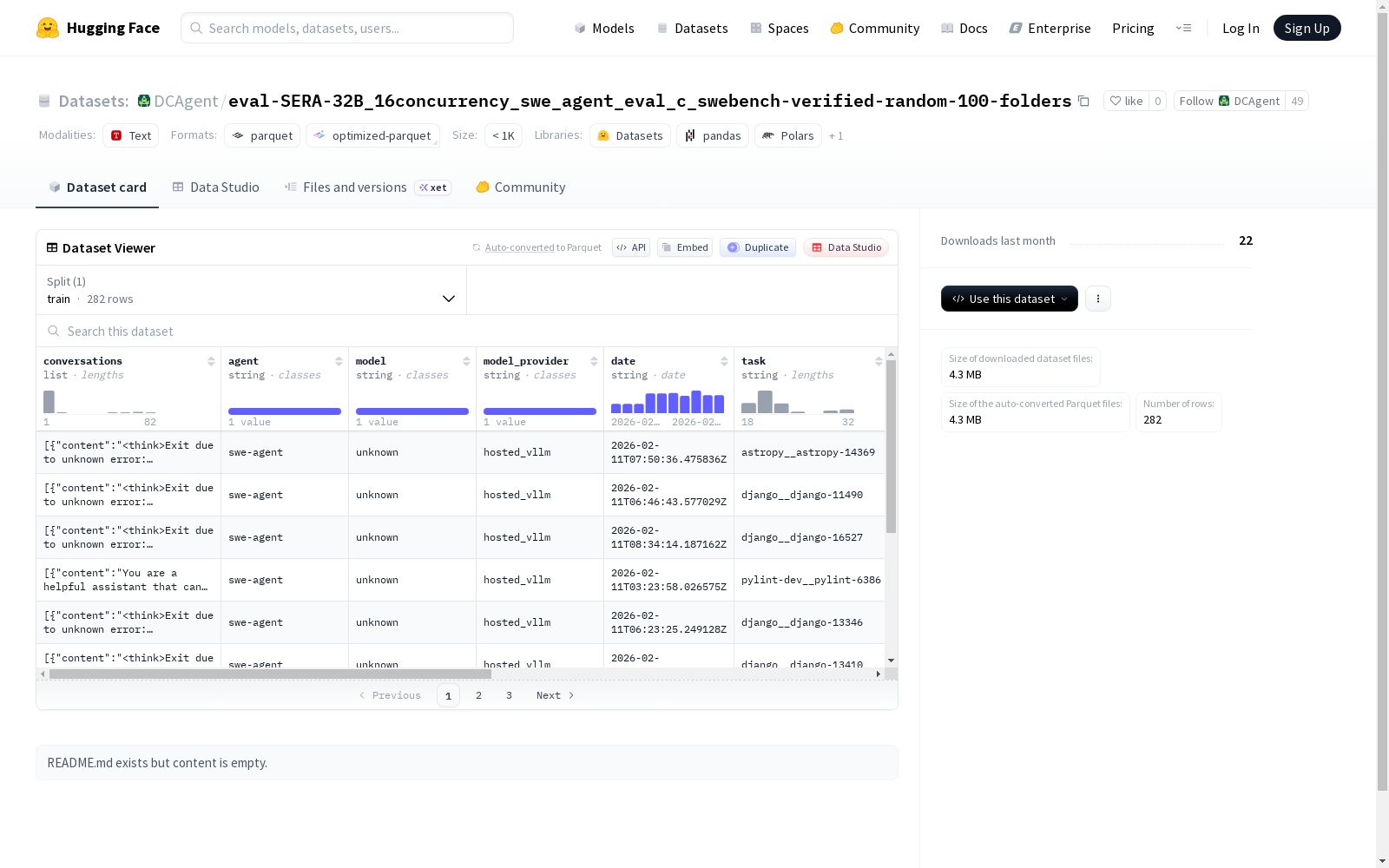The width and height of the screenshot is (1389, 868).
Task: Click the Sign Up button
Action: (1307, 28)
